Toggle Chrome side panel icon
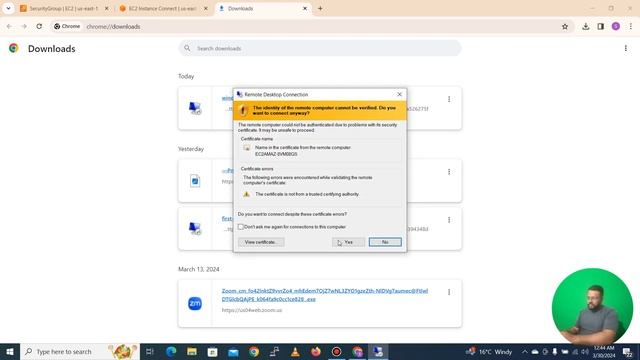This screenshot has height=360, width=640. click(601, 27)
